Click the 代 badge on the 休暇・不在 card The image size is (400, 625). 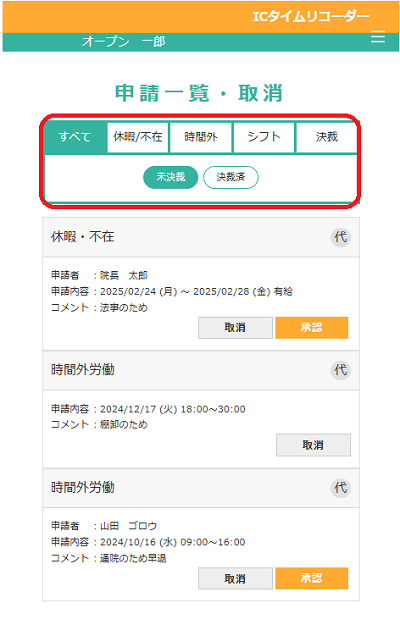340,237
